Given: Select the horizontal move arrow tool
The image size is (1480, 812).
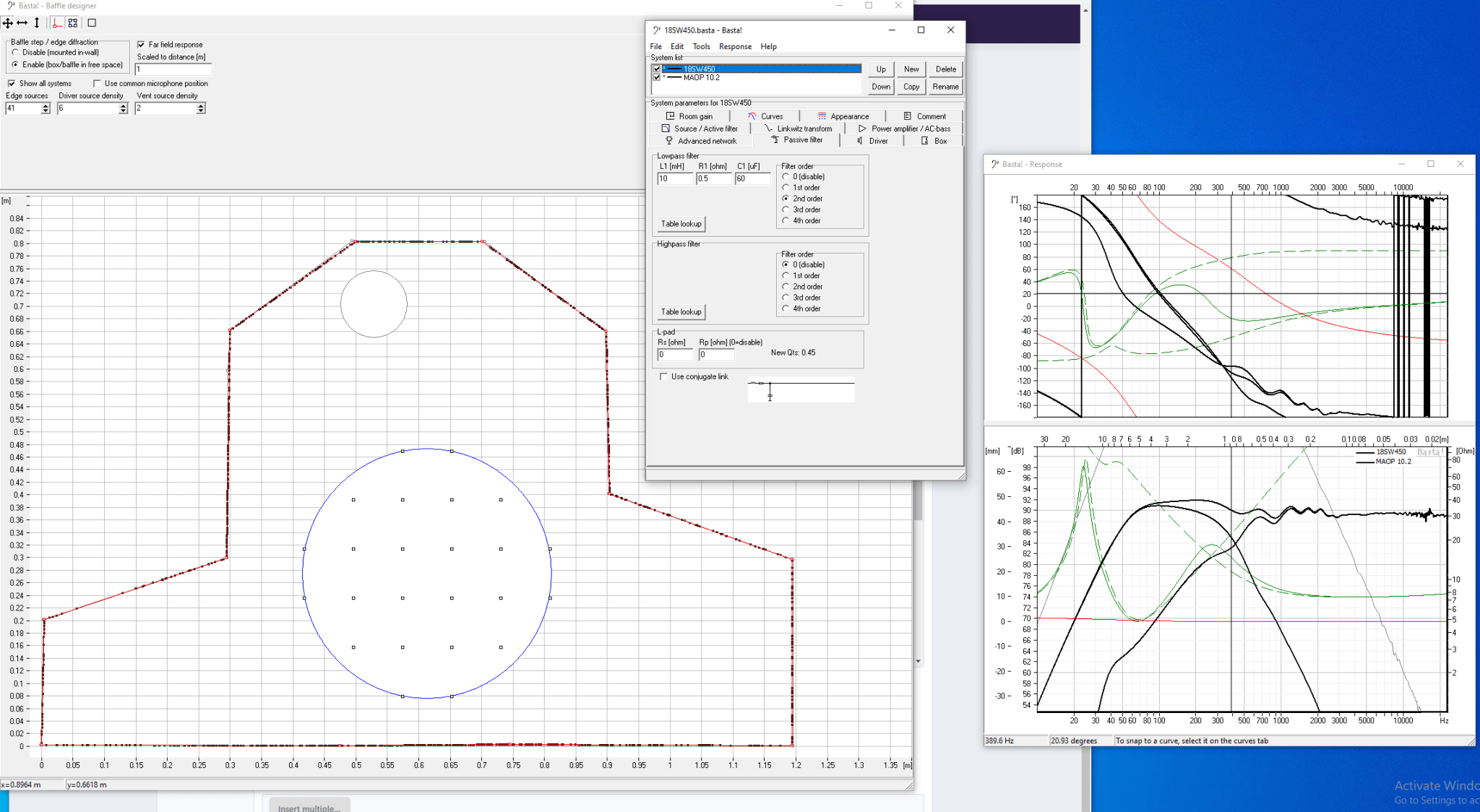Looking at the screenshot, I should (22, 23).
